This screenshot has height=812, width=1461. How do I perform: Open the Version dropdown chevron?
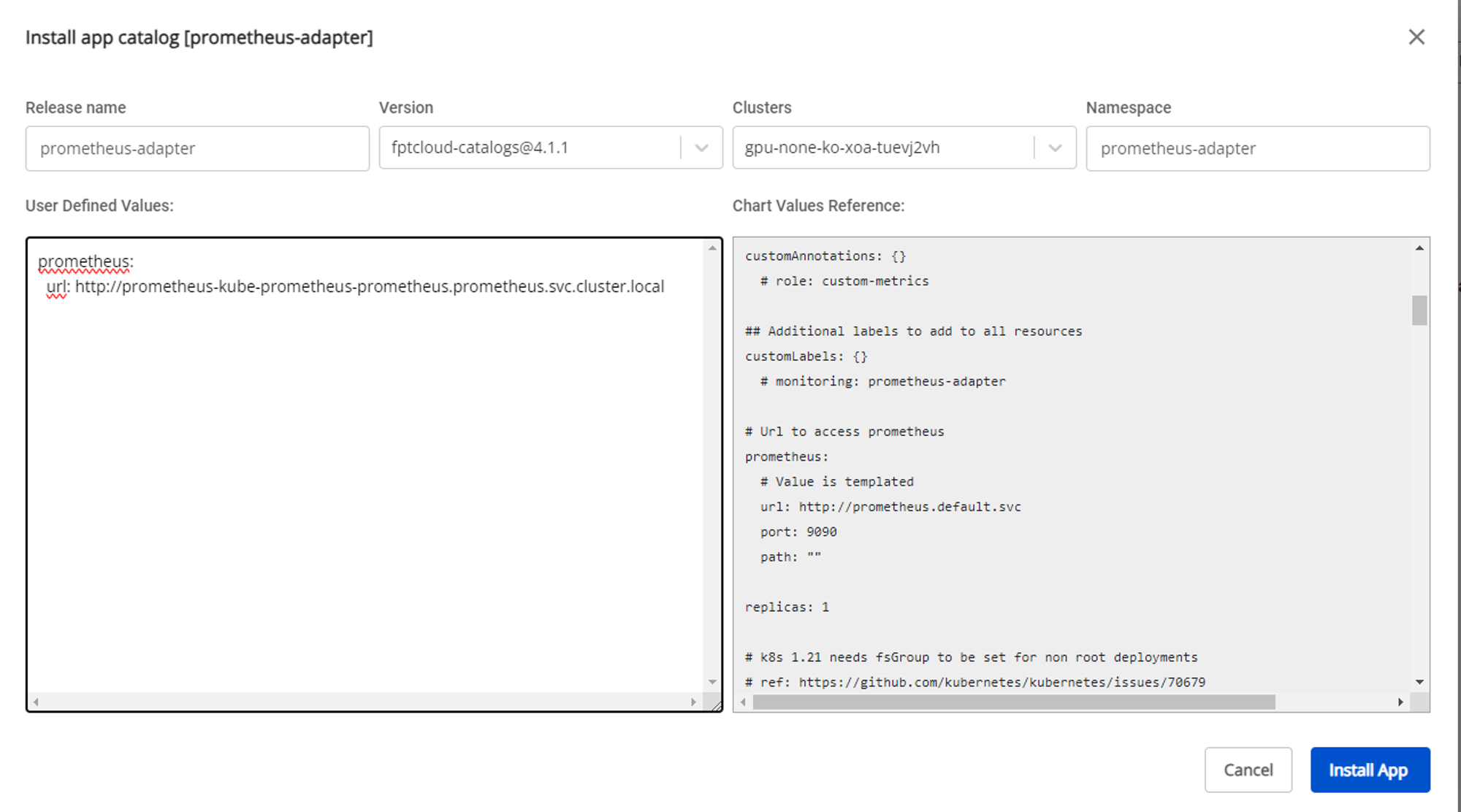pyautogui.click(x=701, y=148)
